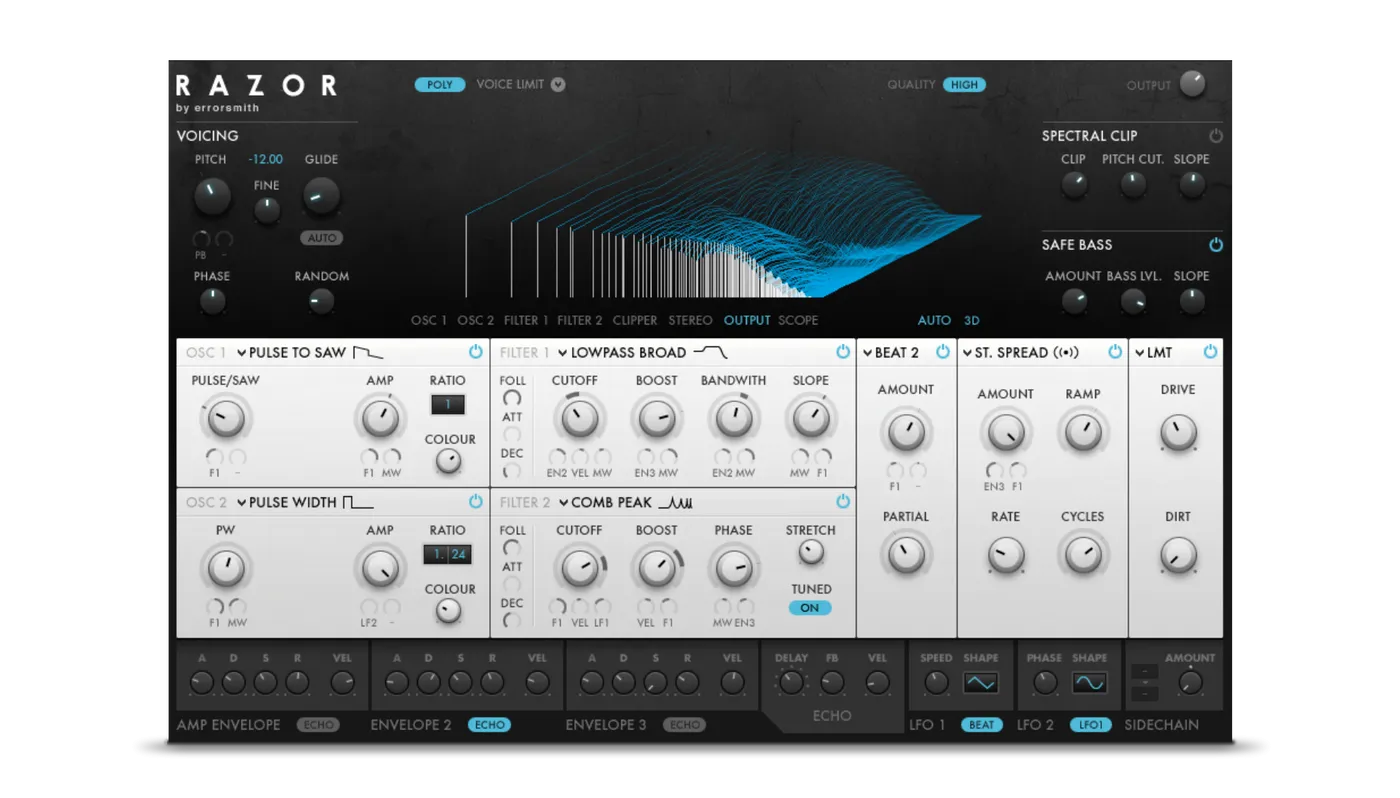Image resolution: width=1400 pixels, height=798 pixels.
Task: Click the RAZOR logo
Action: 256,86
